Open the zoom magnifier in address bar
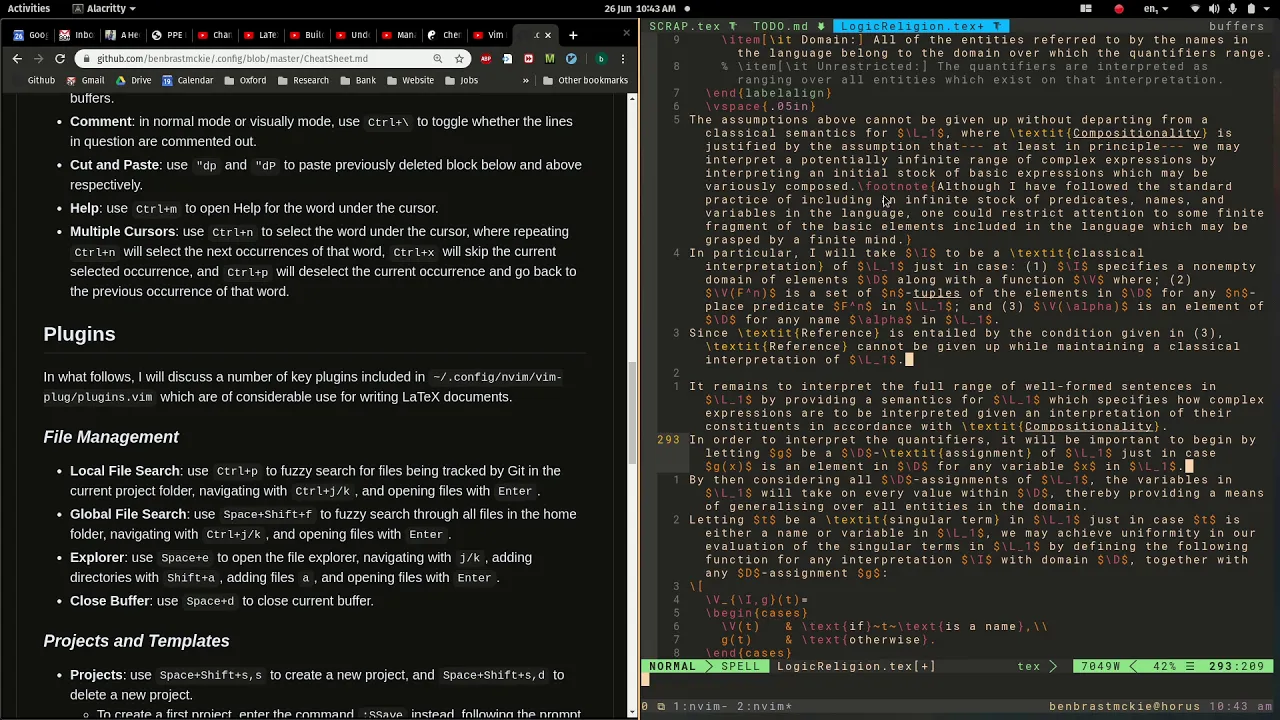The width and height of the screenshot is (1280, 720). (x=438, y=59)
